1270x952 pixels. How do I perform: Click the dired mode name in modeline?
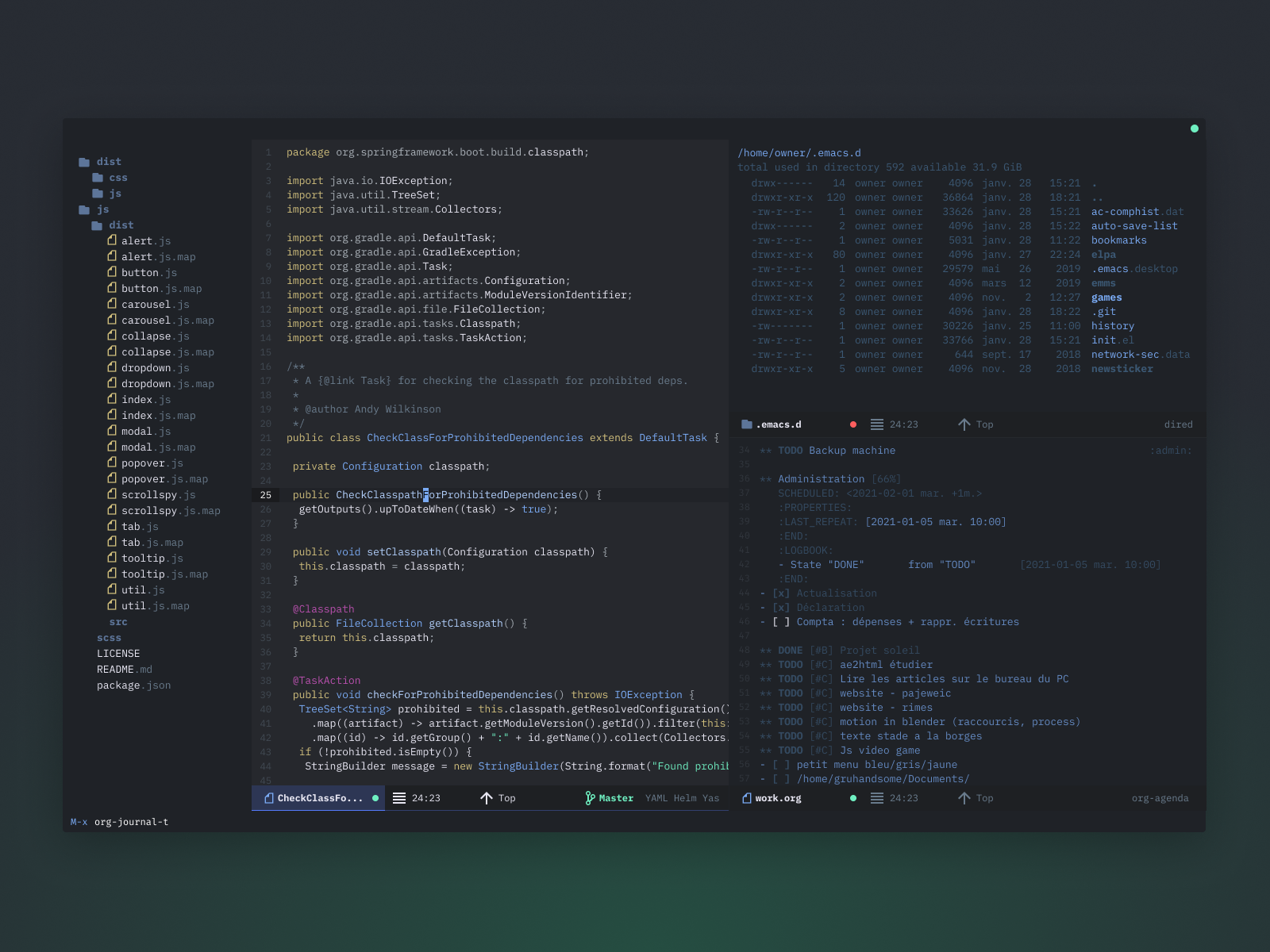[x=1179, y=424]
